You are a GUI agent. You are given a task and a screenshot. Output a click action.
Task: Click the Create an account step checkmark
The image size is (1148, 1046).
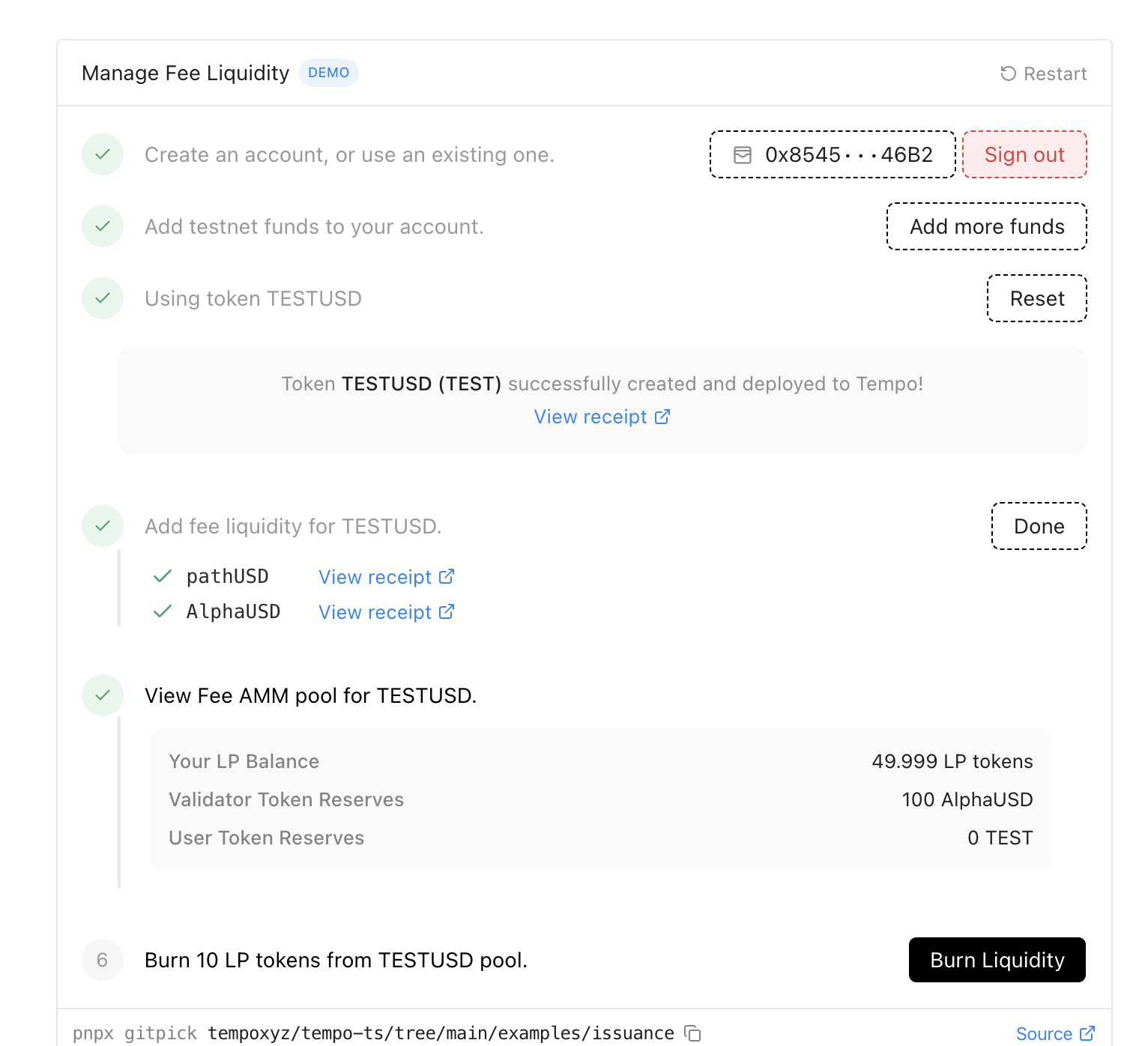(x=103, y=154)
